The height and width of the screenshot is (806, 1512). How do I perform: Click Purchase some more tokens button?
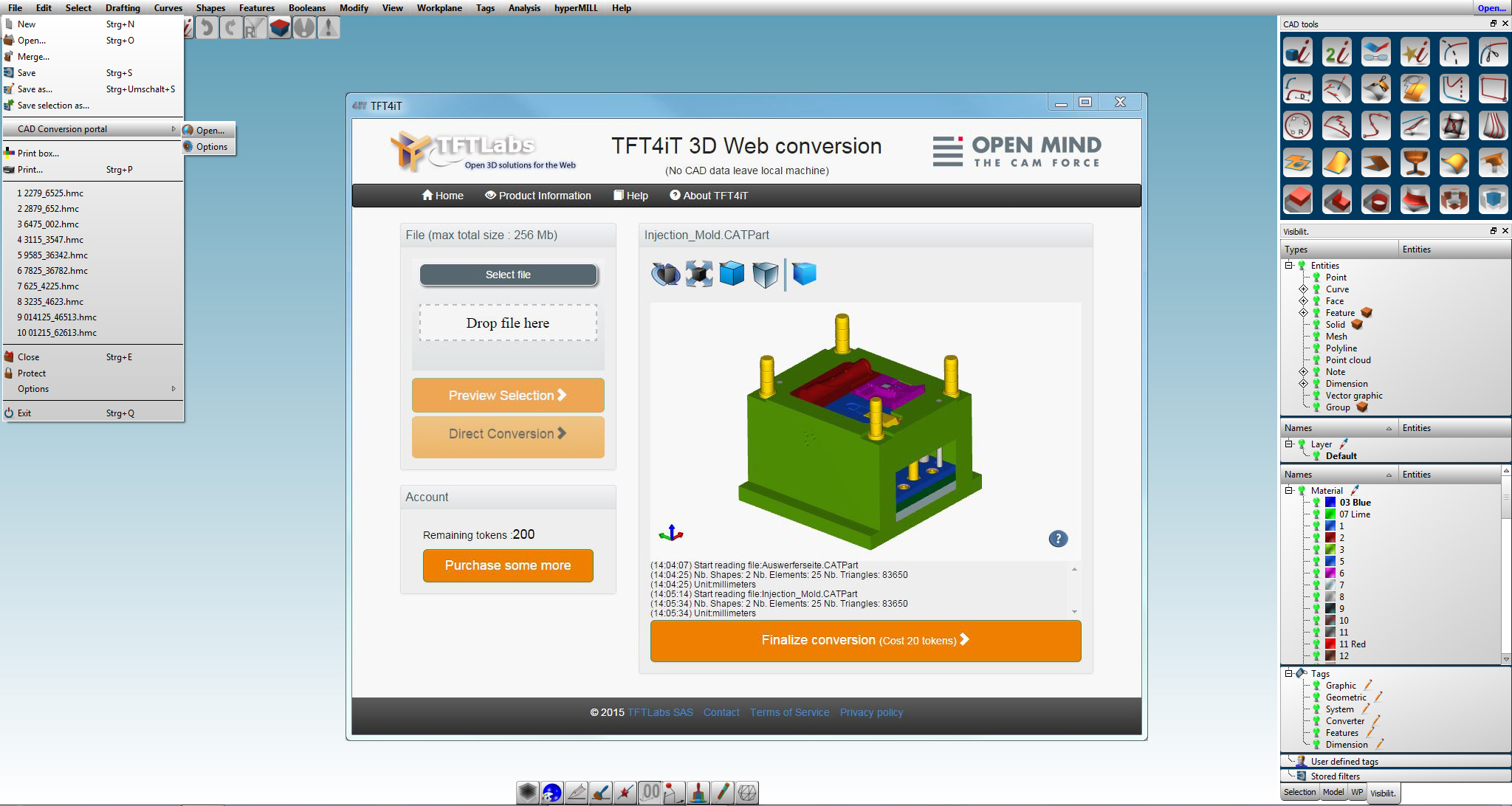pos(508,565)
